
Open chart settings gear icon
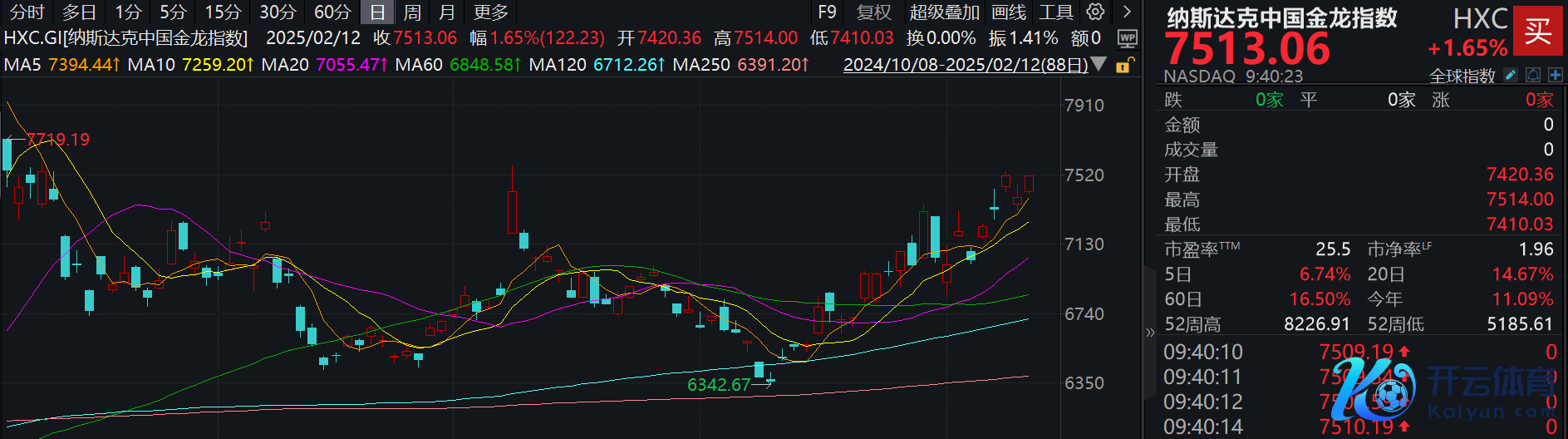pyautogui.click(x=1096, y=12)
